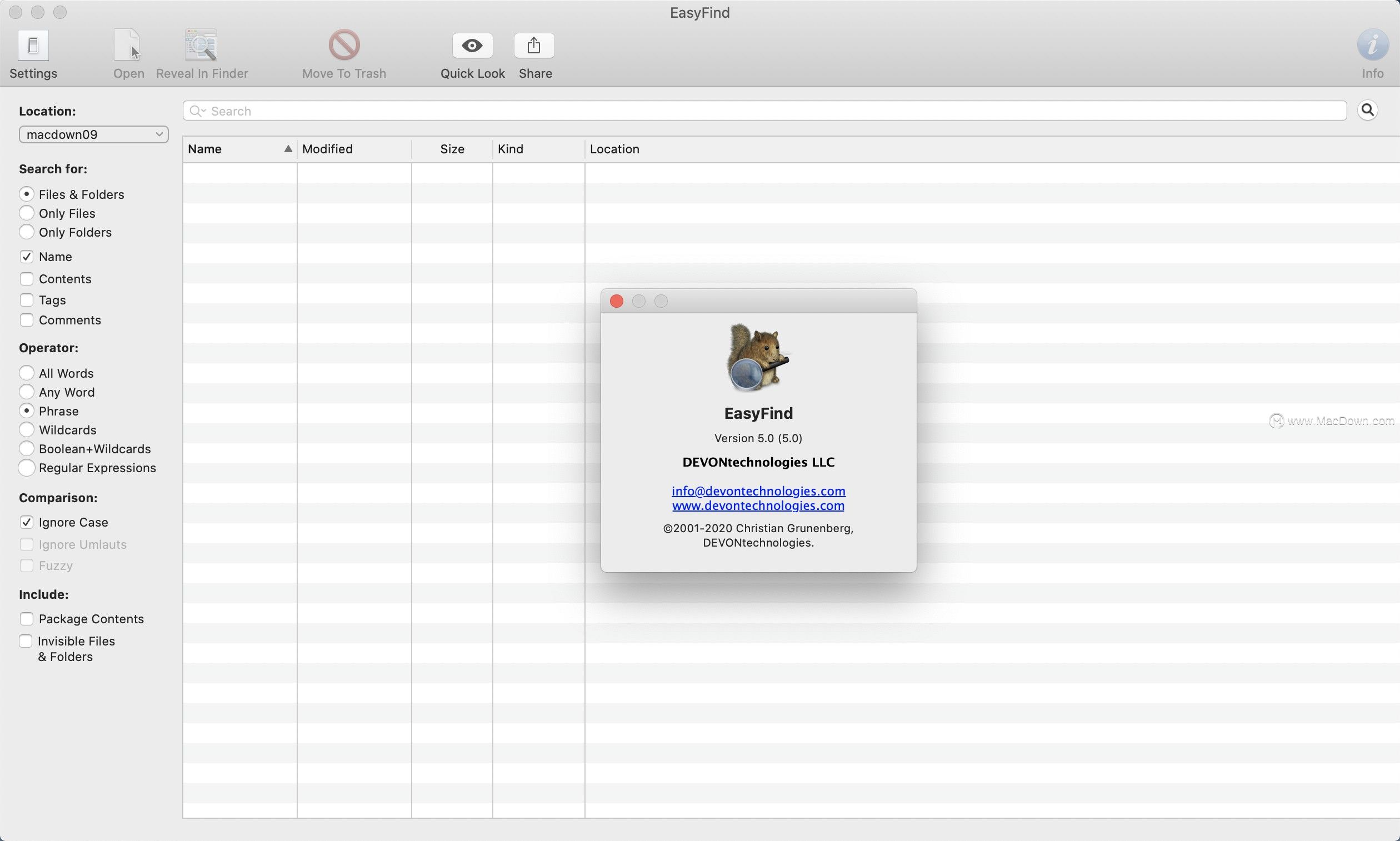Enable the Contents checkbox
1400x841 pixels.
point(26,278)
